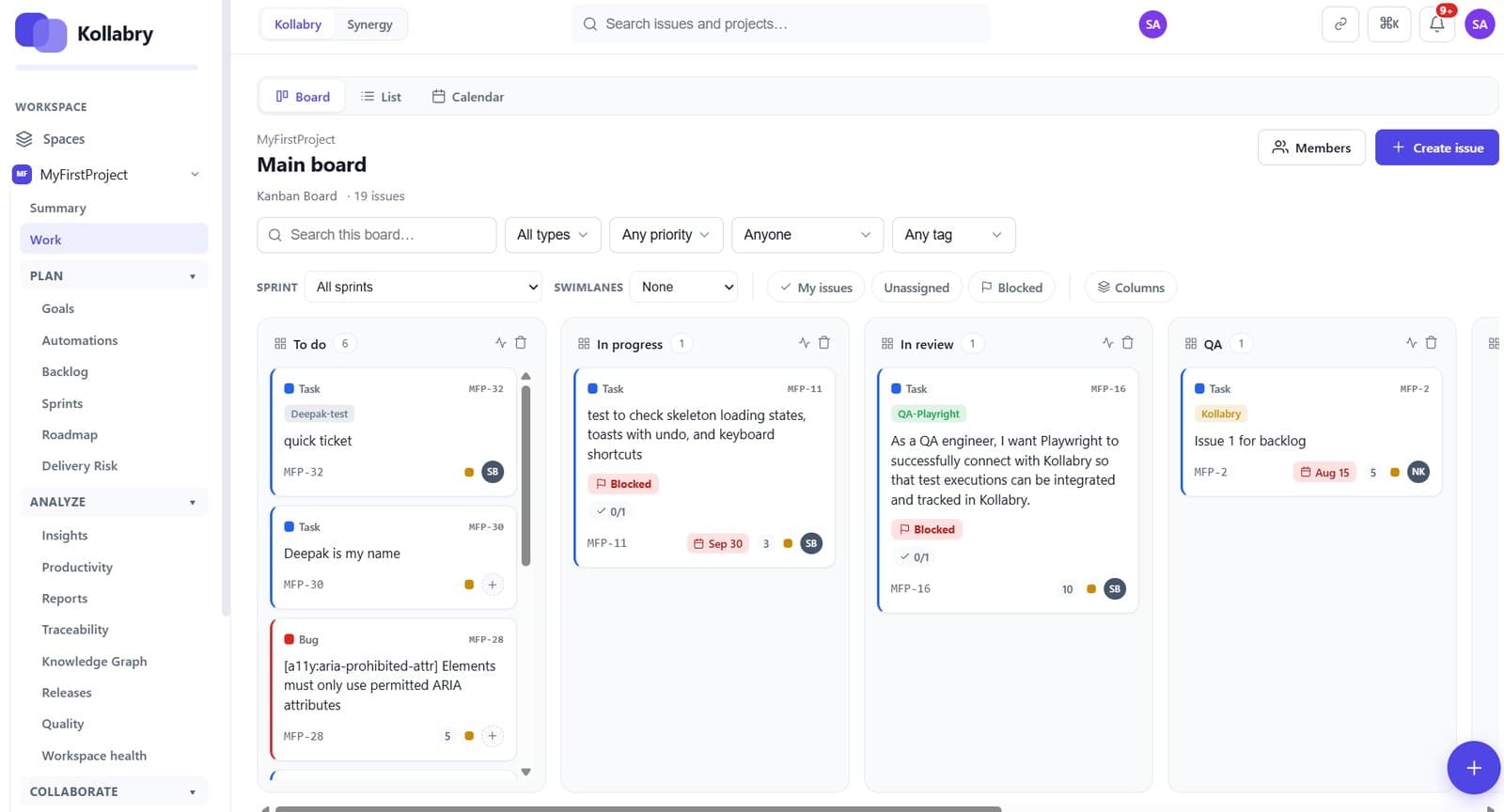
Task: Toggle the 0/1 checklist on MFP-16 card
Action: coord(915,557)
